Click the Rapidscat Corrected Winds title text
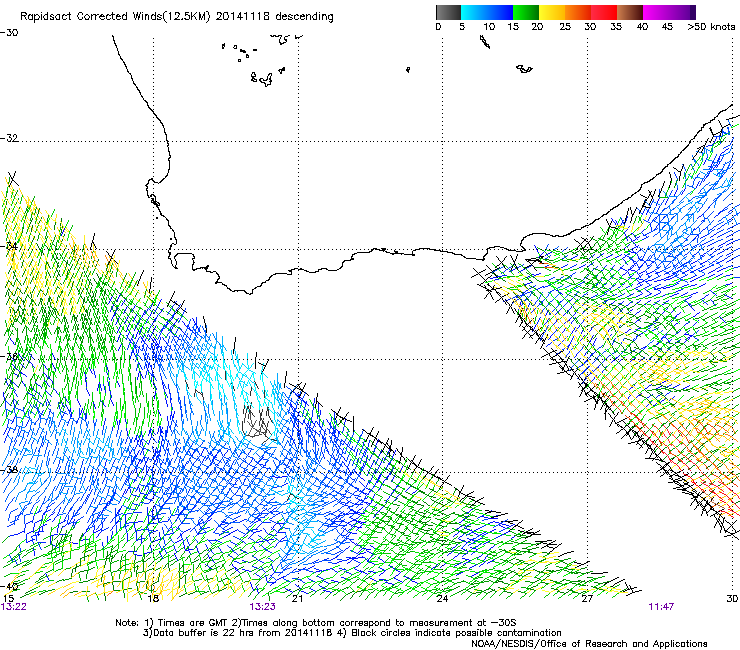 click(177, 17)
